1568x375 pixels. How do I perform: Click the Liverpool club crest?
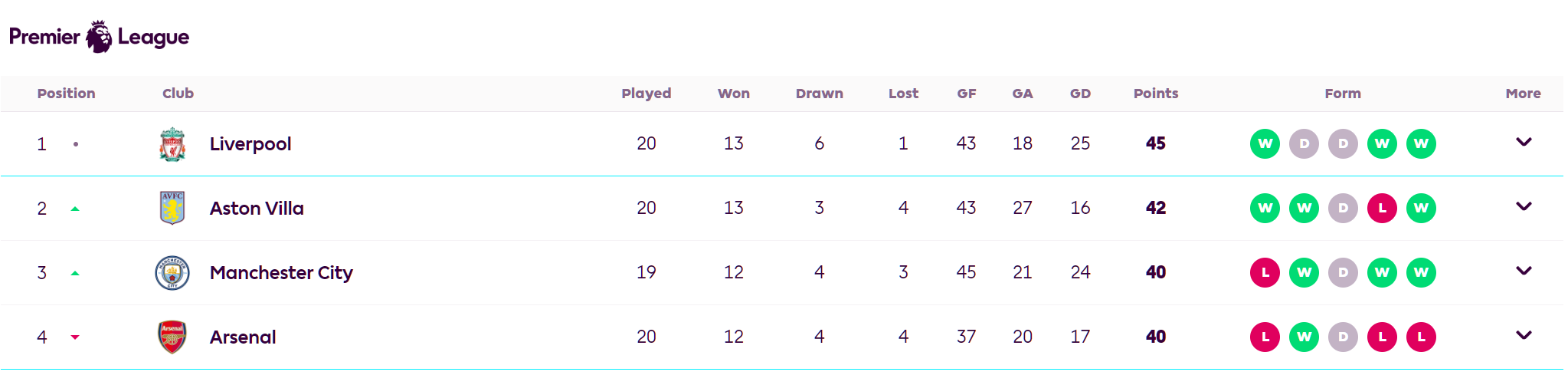(x=172, y=144)
